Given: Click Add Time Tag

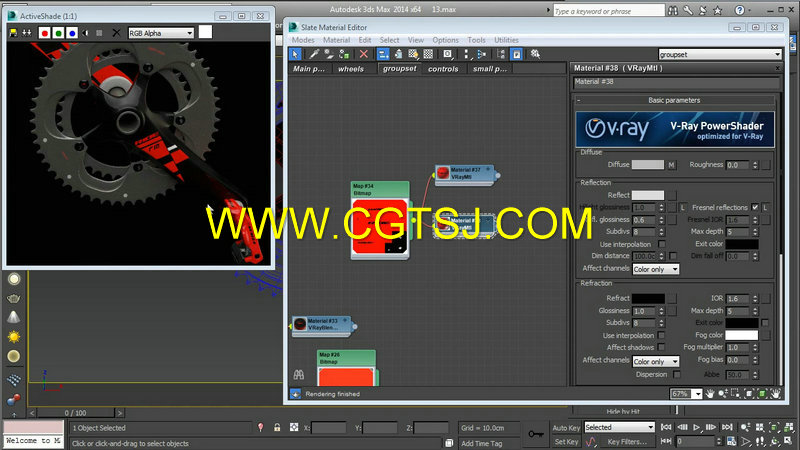Looking at the screenshot, I should point(482,443).
